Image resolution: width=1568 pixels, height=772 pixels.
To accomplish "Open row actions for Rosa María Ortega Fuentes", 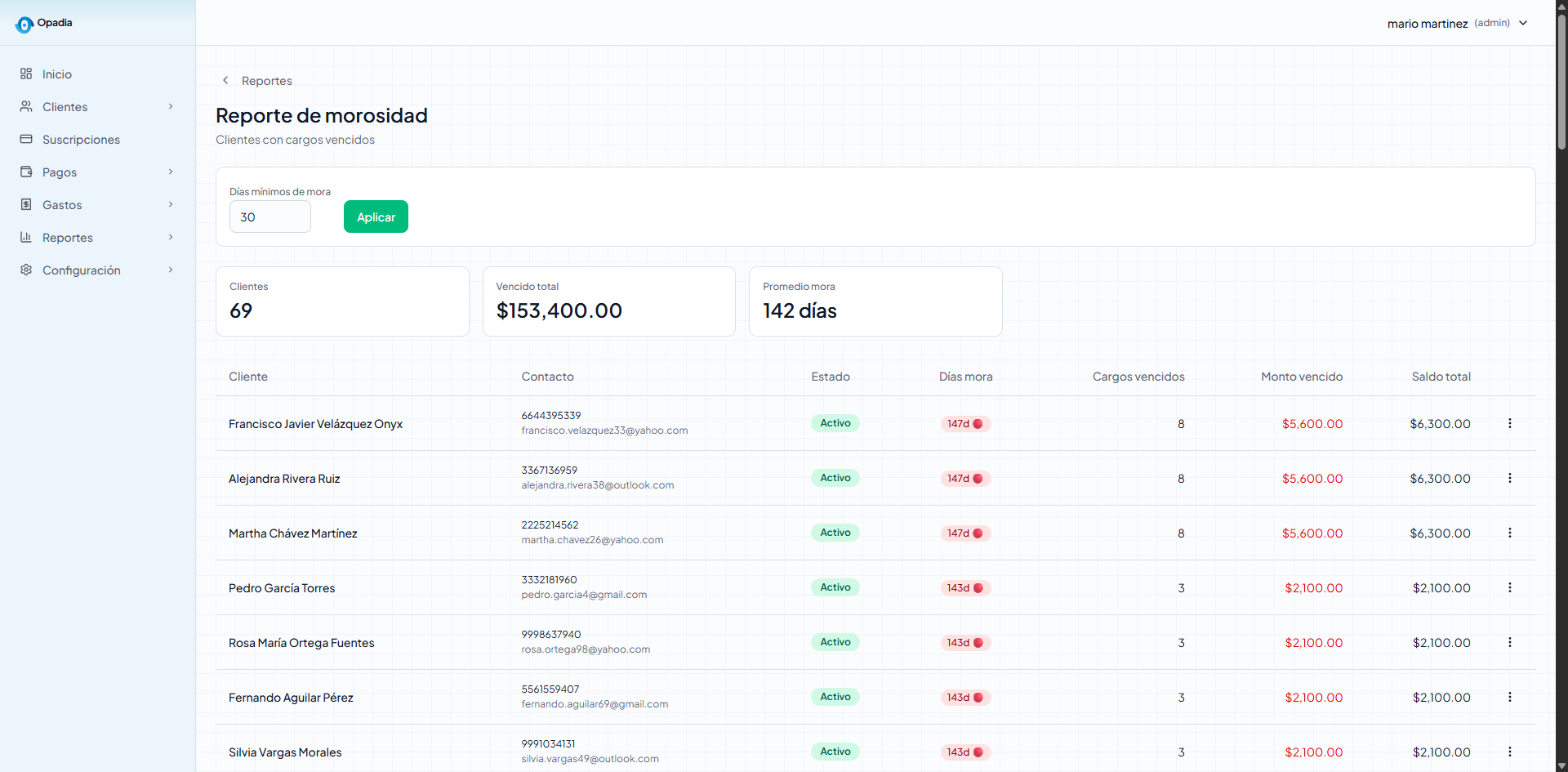I will coord(1509,642).
